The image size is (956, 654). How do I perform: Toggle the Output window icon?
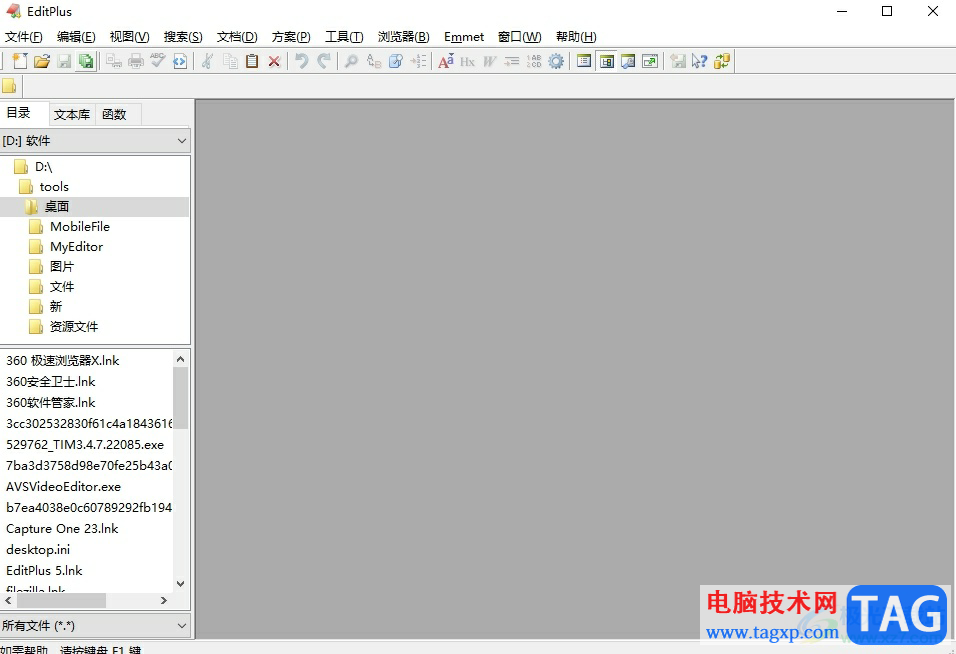pyautogui.click(x=628, y=61)
